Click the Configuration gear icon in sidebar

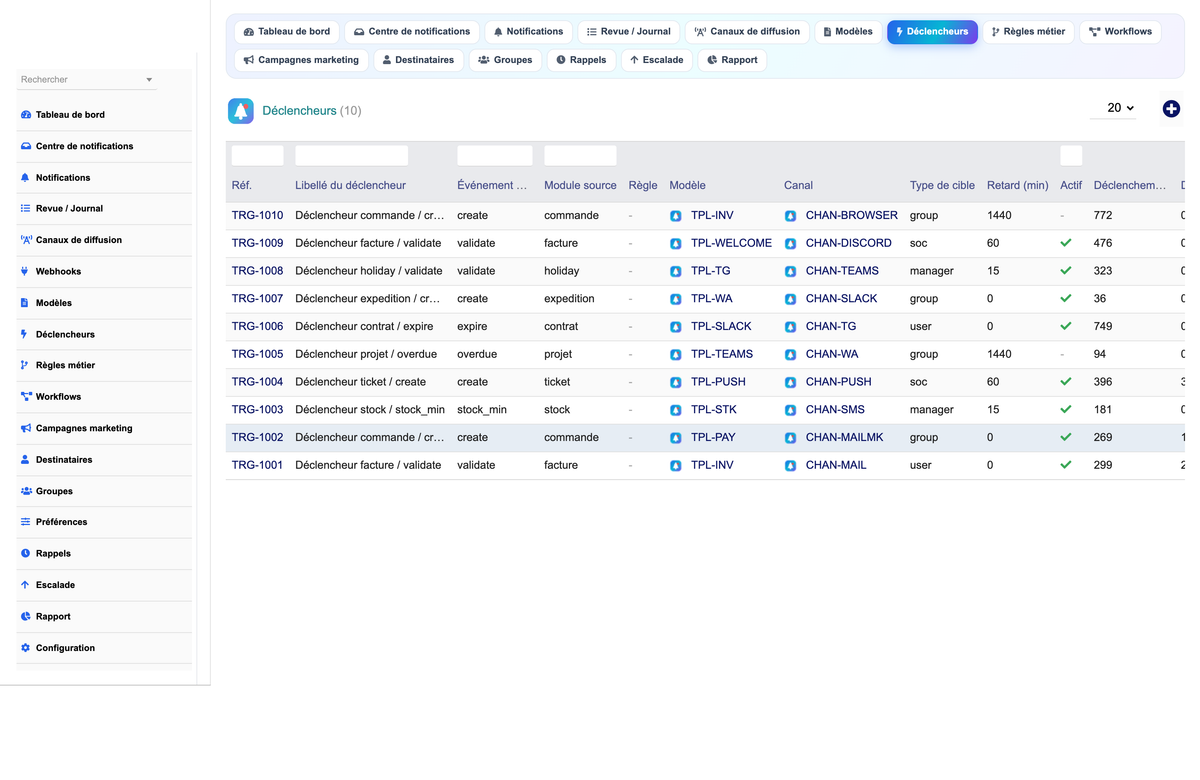pyautogui.click(x=25, y=648)
